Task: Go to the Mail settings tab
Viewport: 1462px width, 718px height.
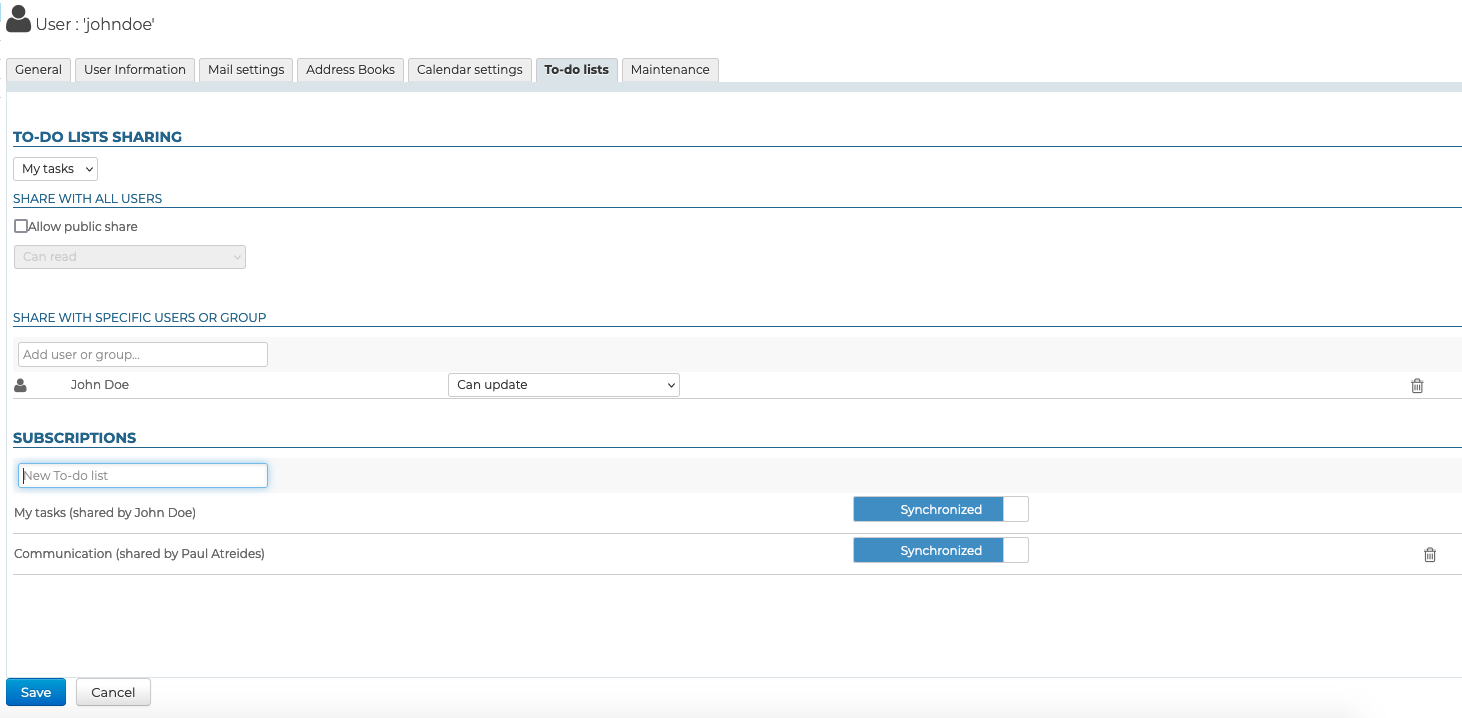Action: point(246,70)
